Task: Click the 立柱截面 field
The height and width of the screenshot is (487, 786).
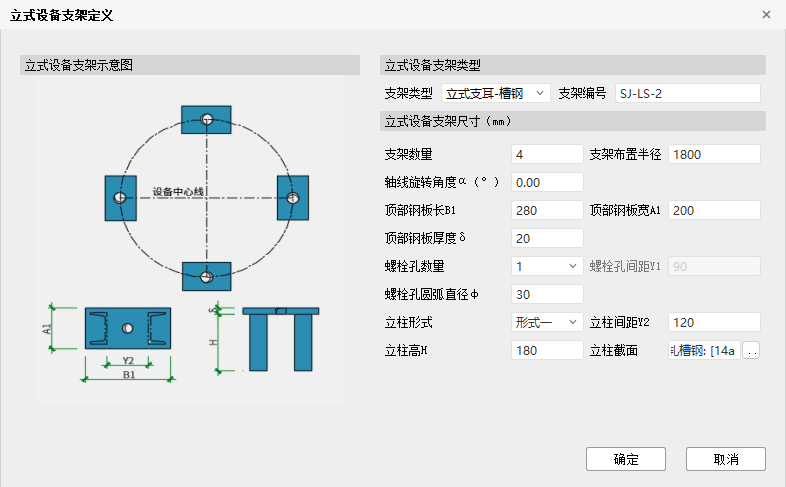Action: (704, 351)
